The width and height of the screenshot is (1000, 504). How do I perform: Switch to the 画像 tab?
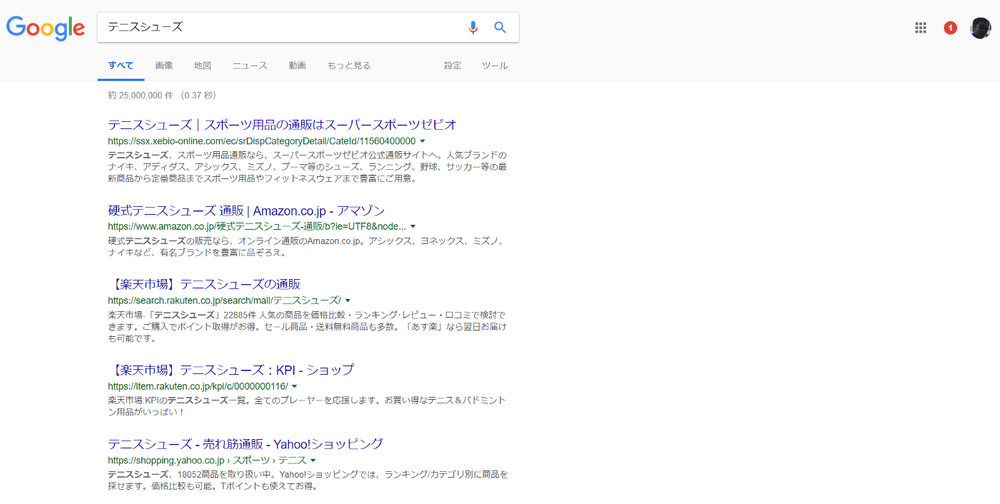164,66
